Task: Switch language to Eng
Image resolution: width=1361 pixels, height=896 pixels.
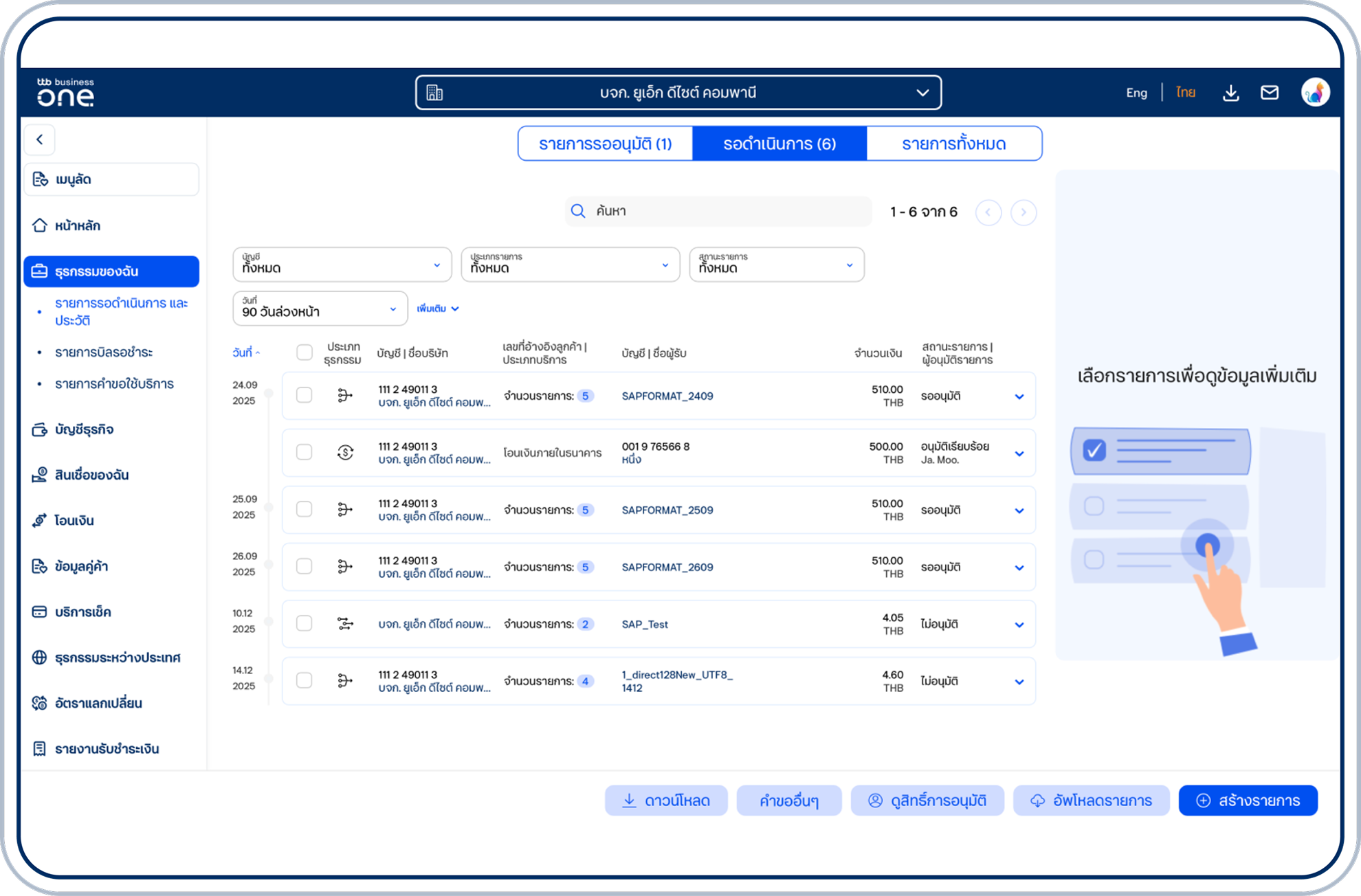Action: coord(1136,93)
